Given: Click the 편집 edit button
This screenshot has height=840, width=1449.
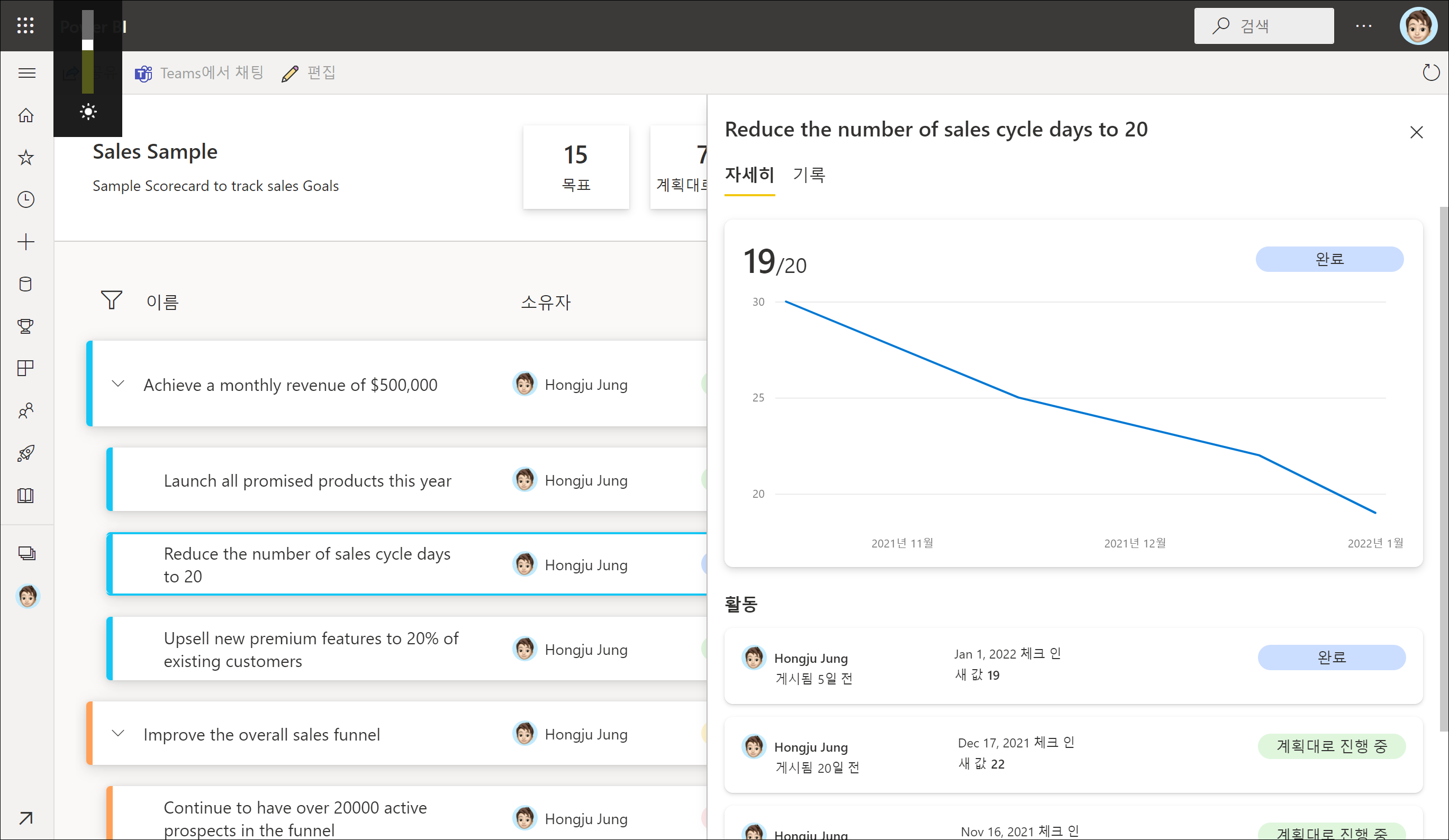Looking at the screenshot, I should tap(309, 73).
